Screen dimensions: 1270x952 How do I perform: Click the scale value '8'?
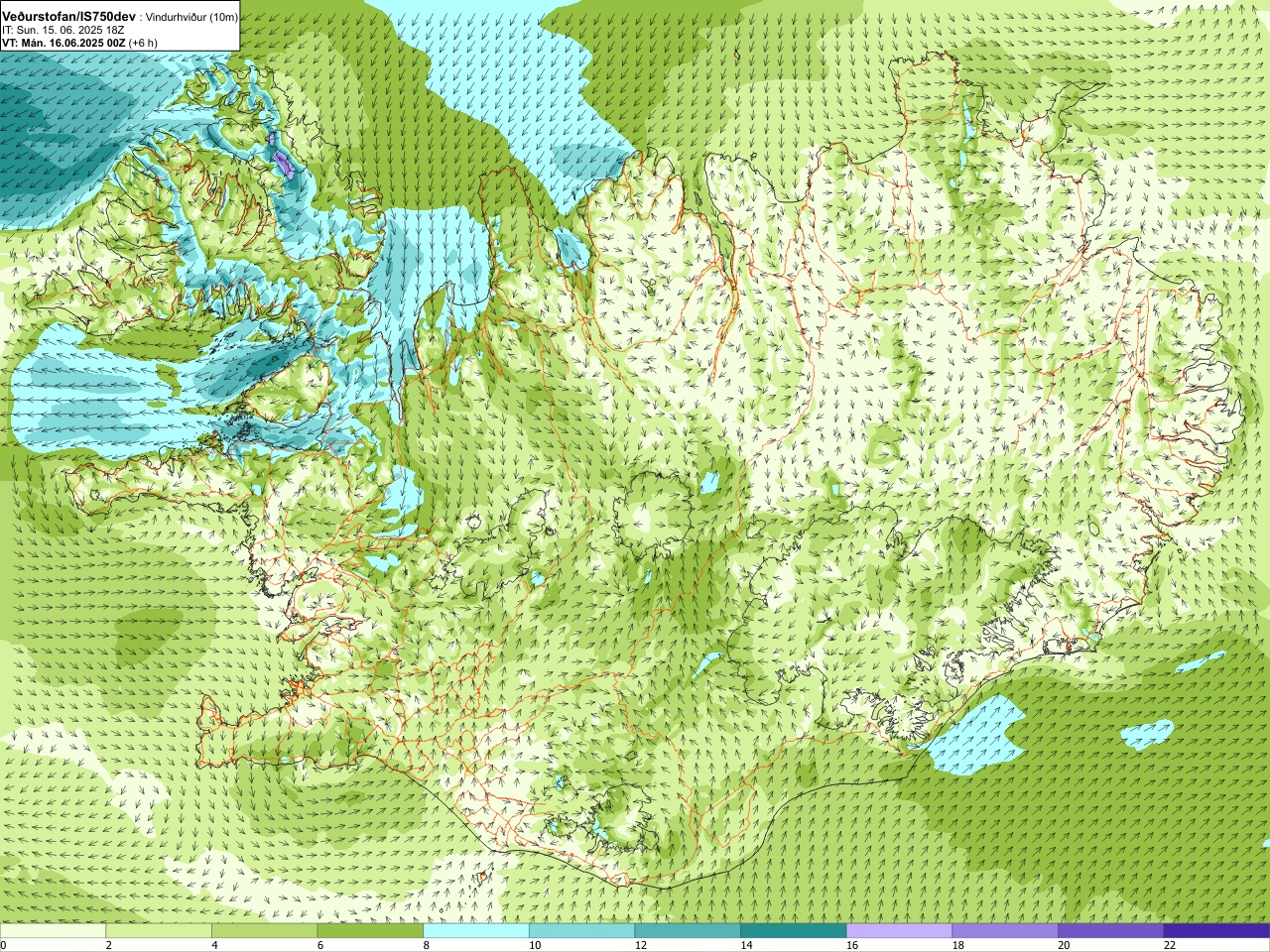427,945
